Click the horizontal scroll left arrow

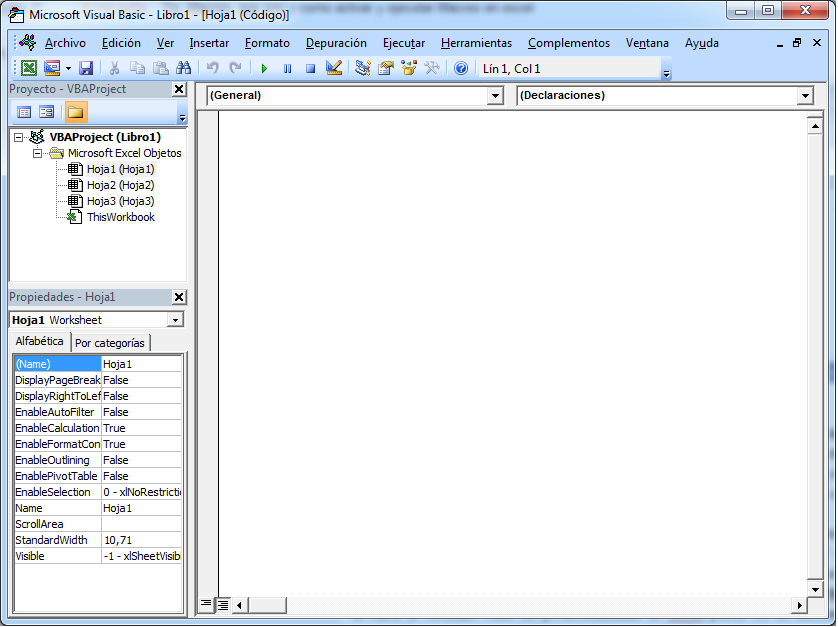tap(239, 605)
